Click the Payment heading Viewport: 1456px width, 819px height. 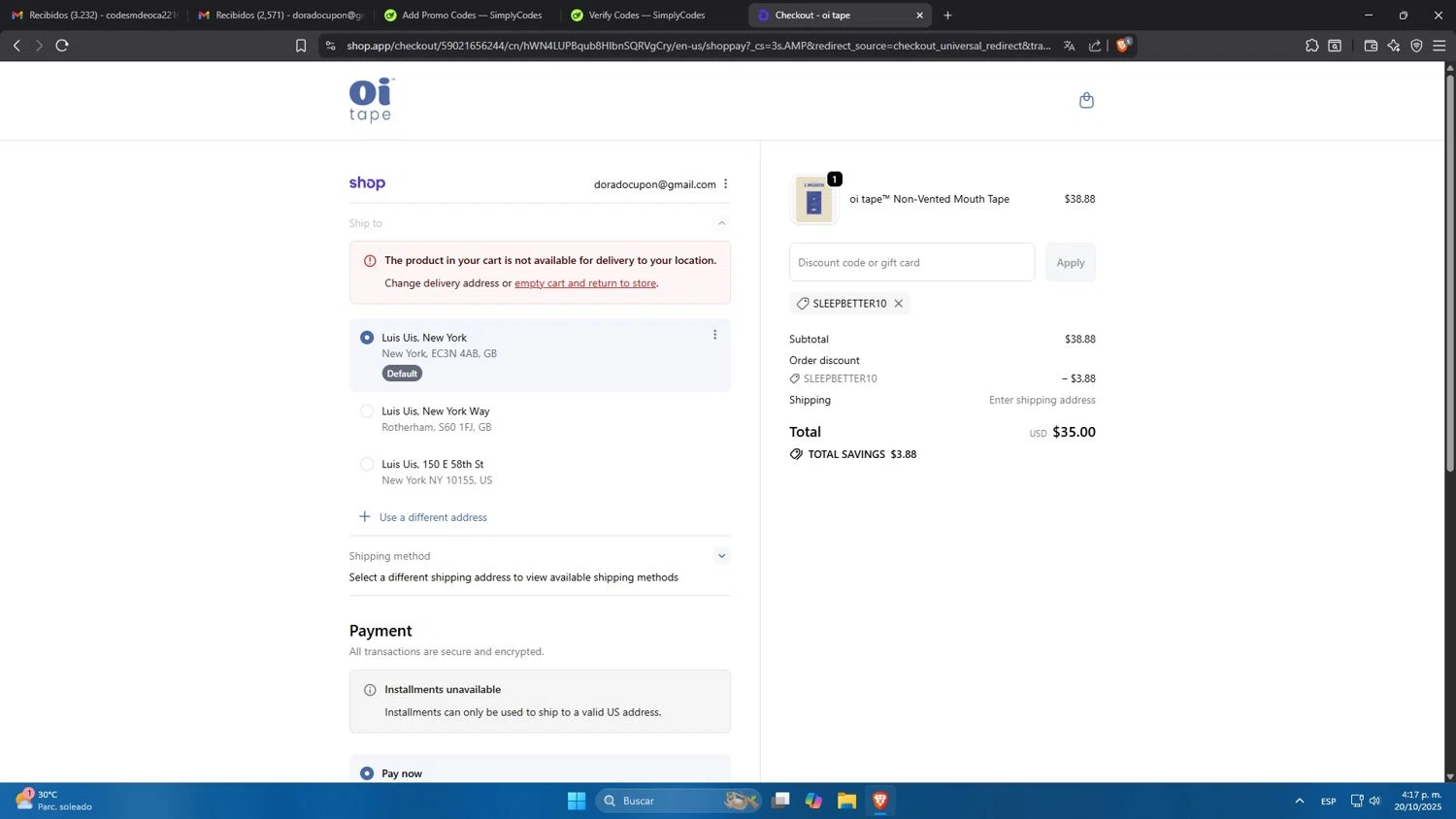381,631
